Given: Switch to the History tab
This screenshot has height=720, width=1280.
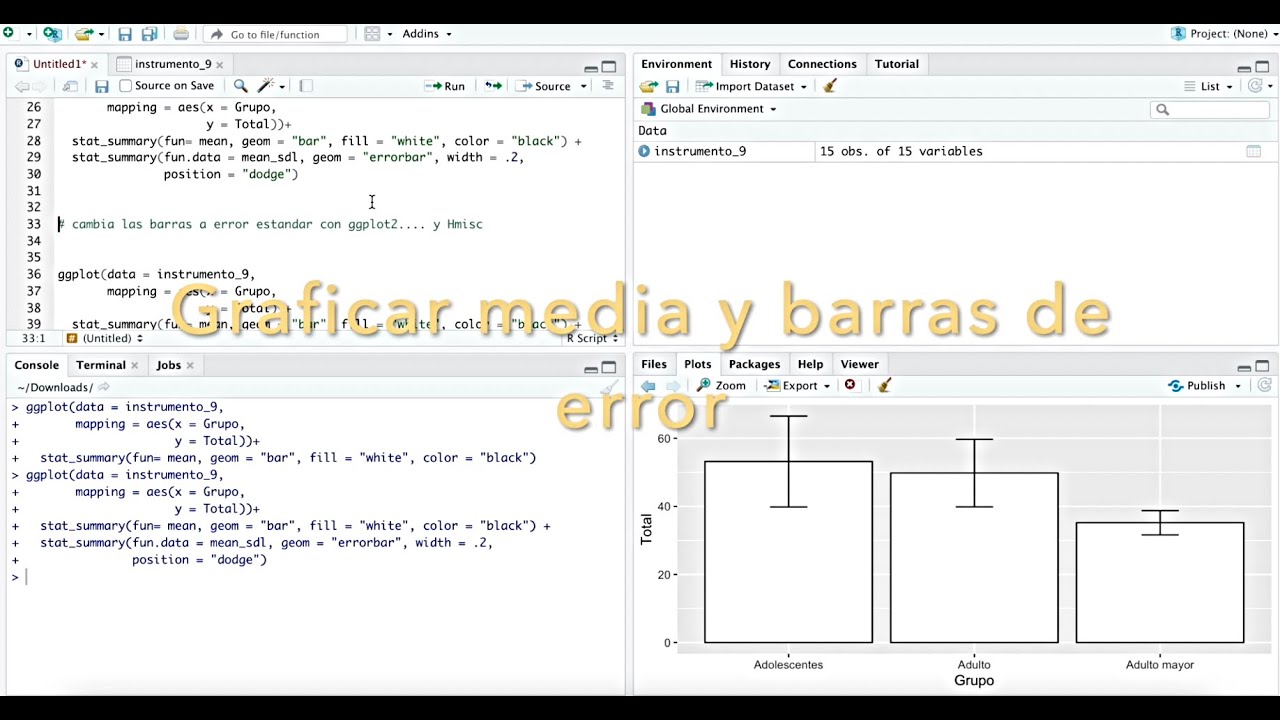Looking at the screenshot, I should pyautogui.click(x=750, y=64).
